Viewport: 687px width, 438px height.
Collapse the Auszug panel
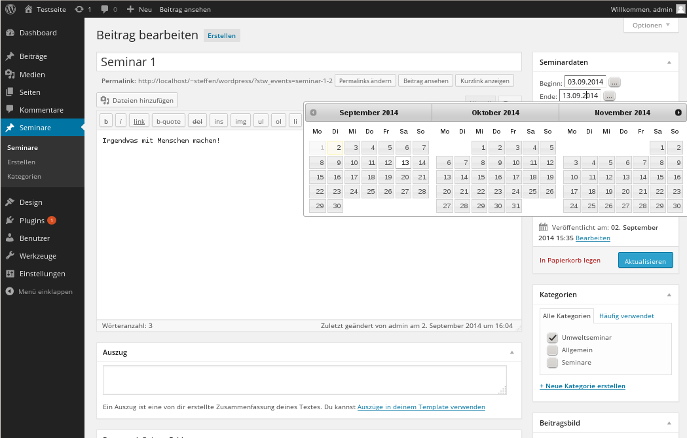tap(514, 352)
